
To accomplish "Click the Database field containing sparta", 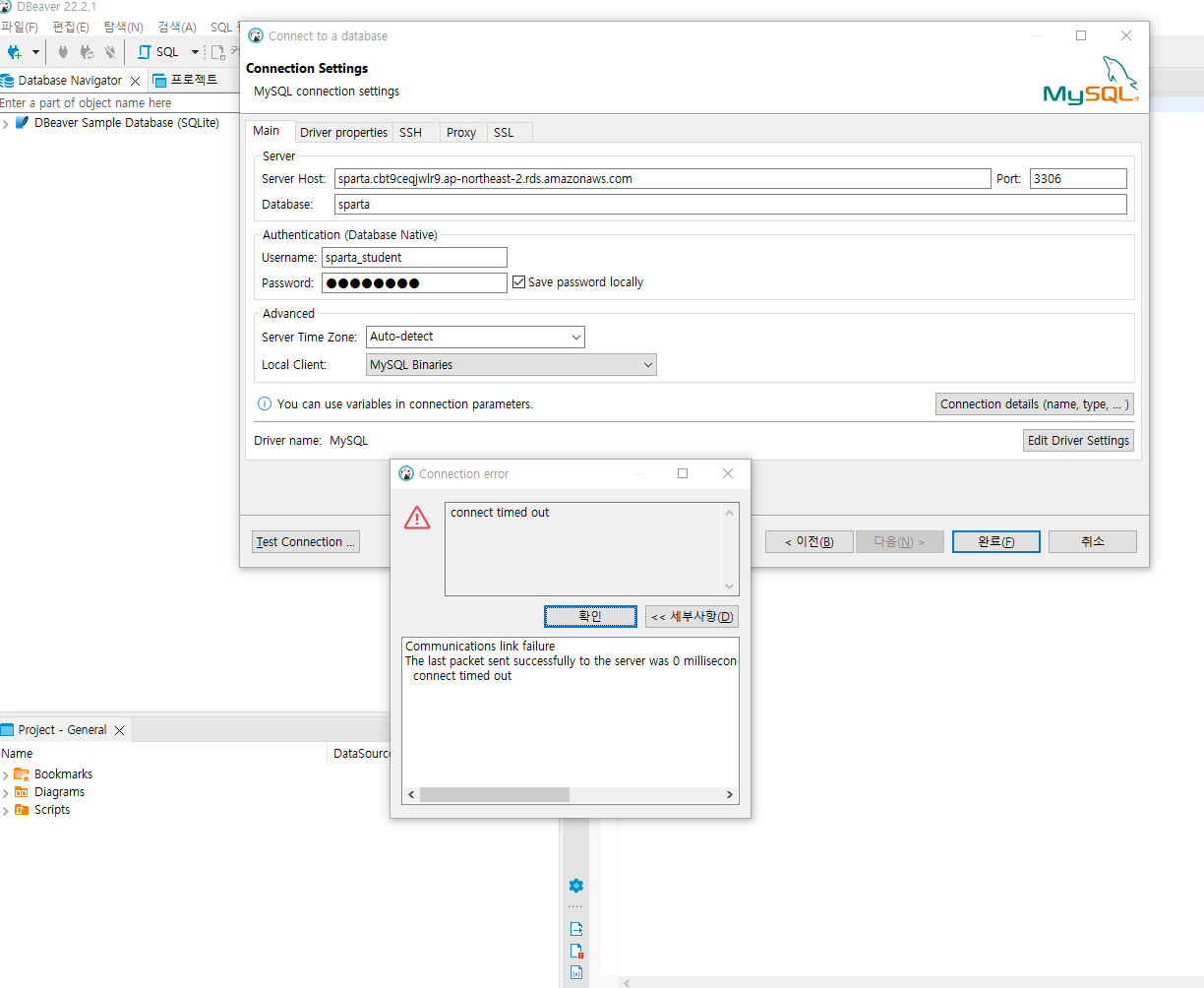I will (x=731, y=205).
